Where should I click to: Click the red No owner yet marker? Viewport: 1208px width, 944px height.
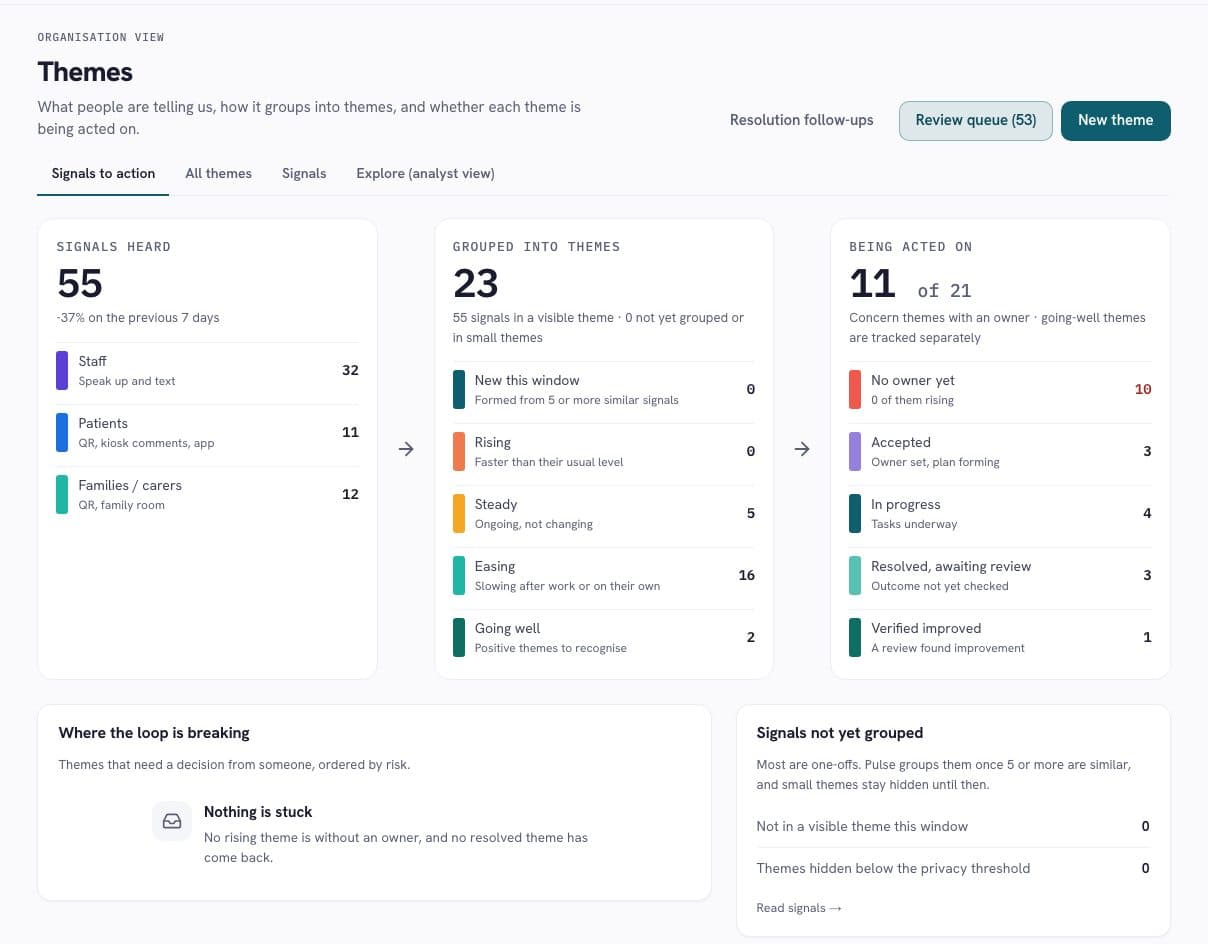(x=855, y=389)
